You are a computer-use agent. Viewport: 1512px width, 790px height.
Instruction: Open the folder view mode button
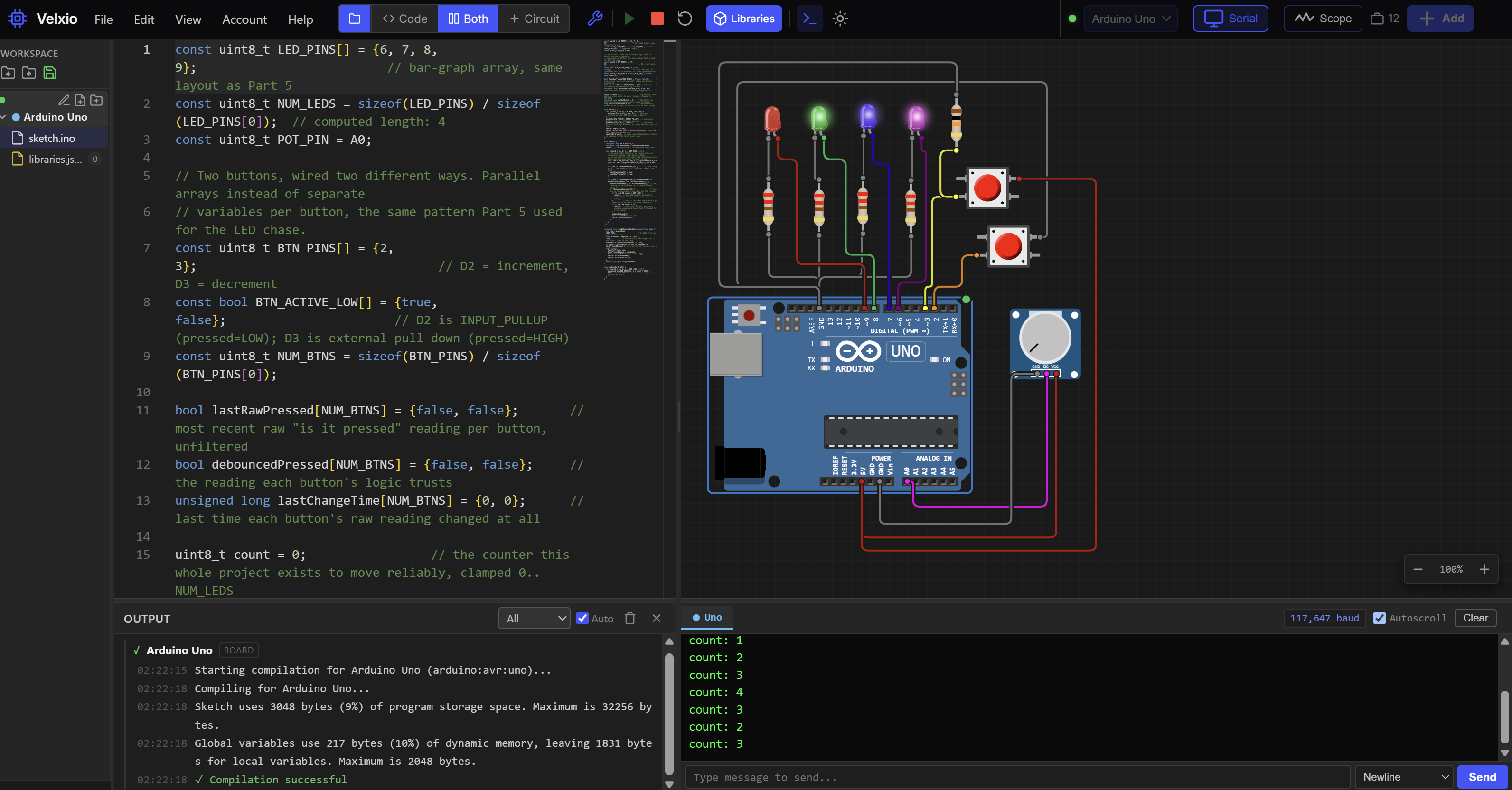[x=355, y=19]
